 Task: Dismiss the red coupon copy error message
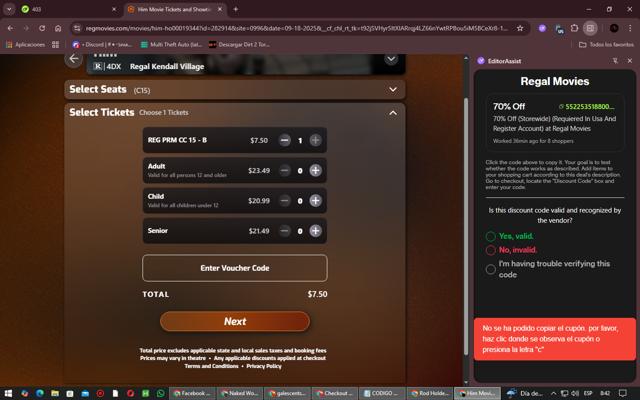pyautogui.click(x=555, y=339)
